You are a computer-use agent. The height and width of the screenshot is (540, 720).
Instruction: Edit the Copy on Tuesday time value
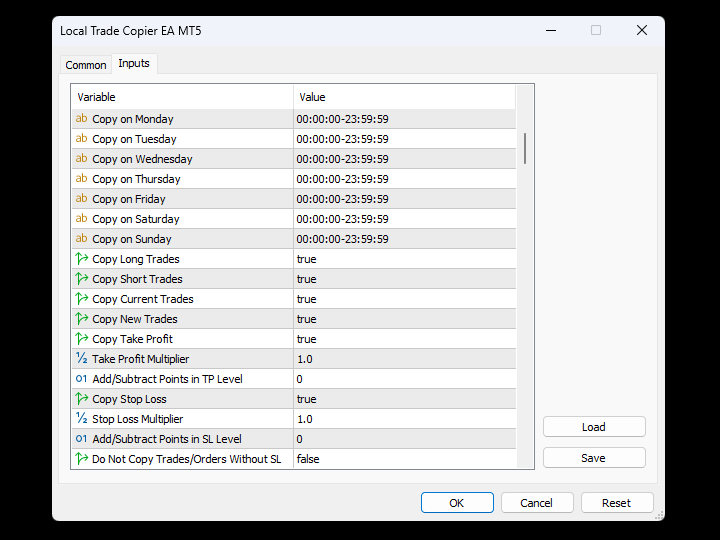[x=405, y=139]
